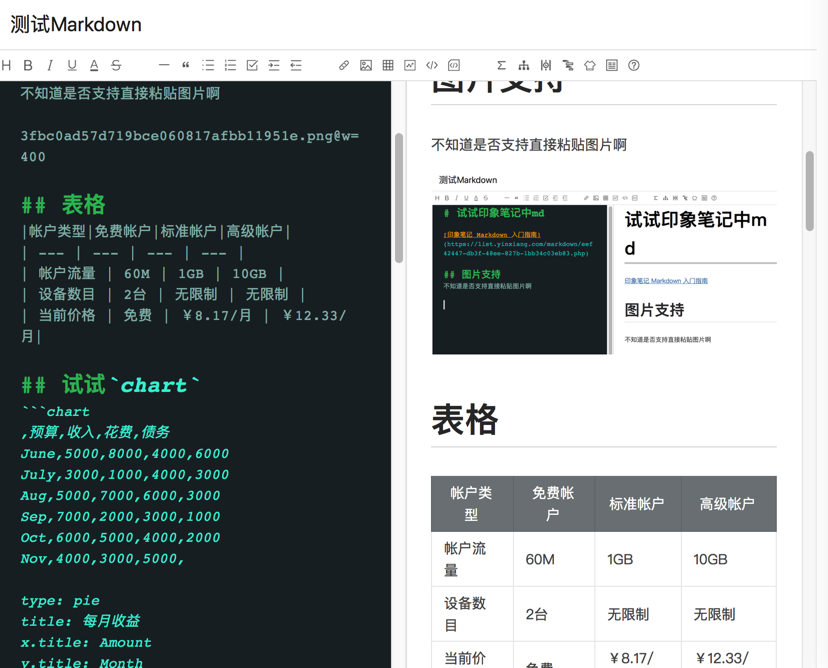Click editor line 'type: pie'
The width and height of the screenshot is (828, 668).
tap(60, 600)
